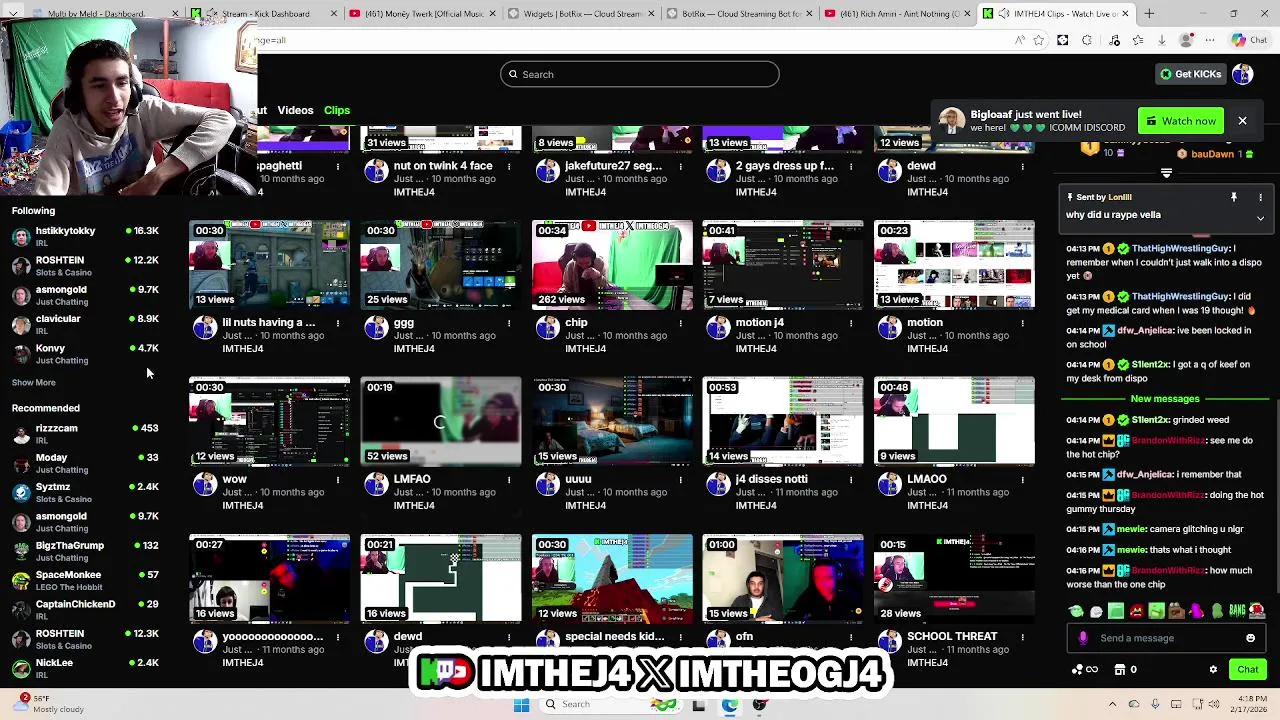The image size is (1280, 720).
Task: Play the 'special needs kid' clip thumbnail
Action: 612,579
